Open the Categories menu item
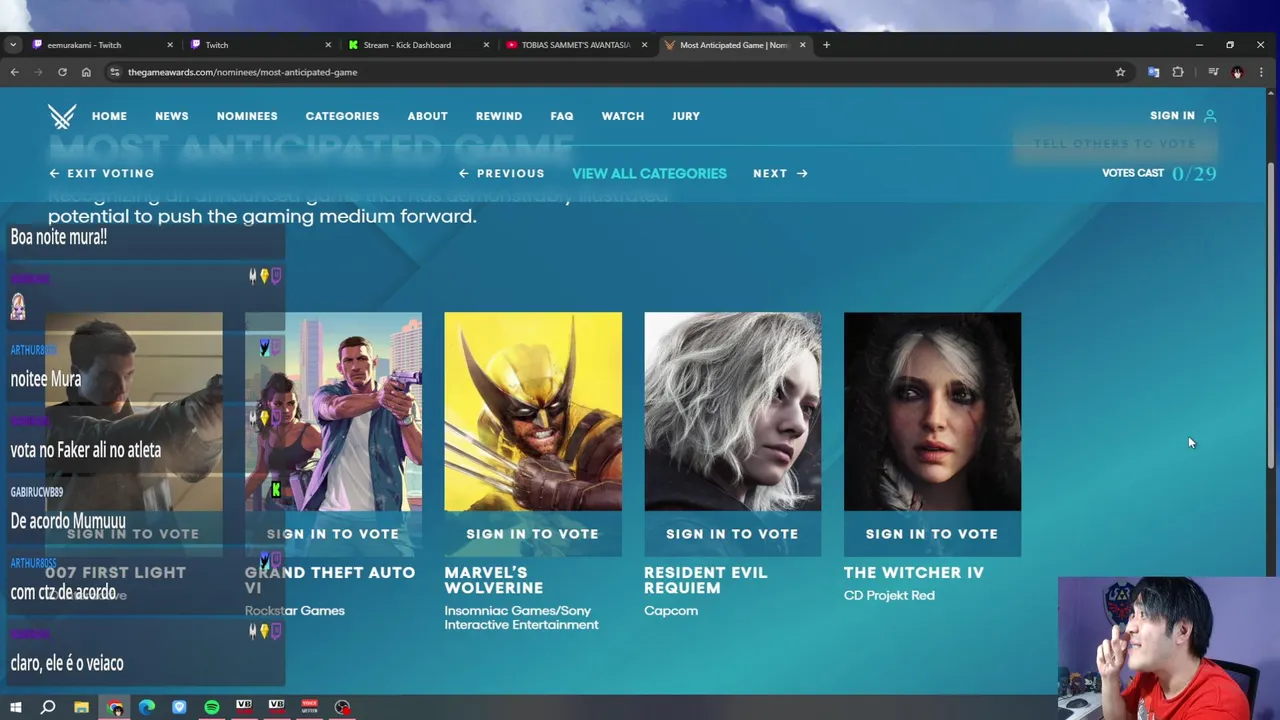The image size is (1280, 720). [x=342, y=116]
